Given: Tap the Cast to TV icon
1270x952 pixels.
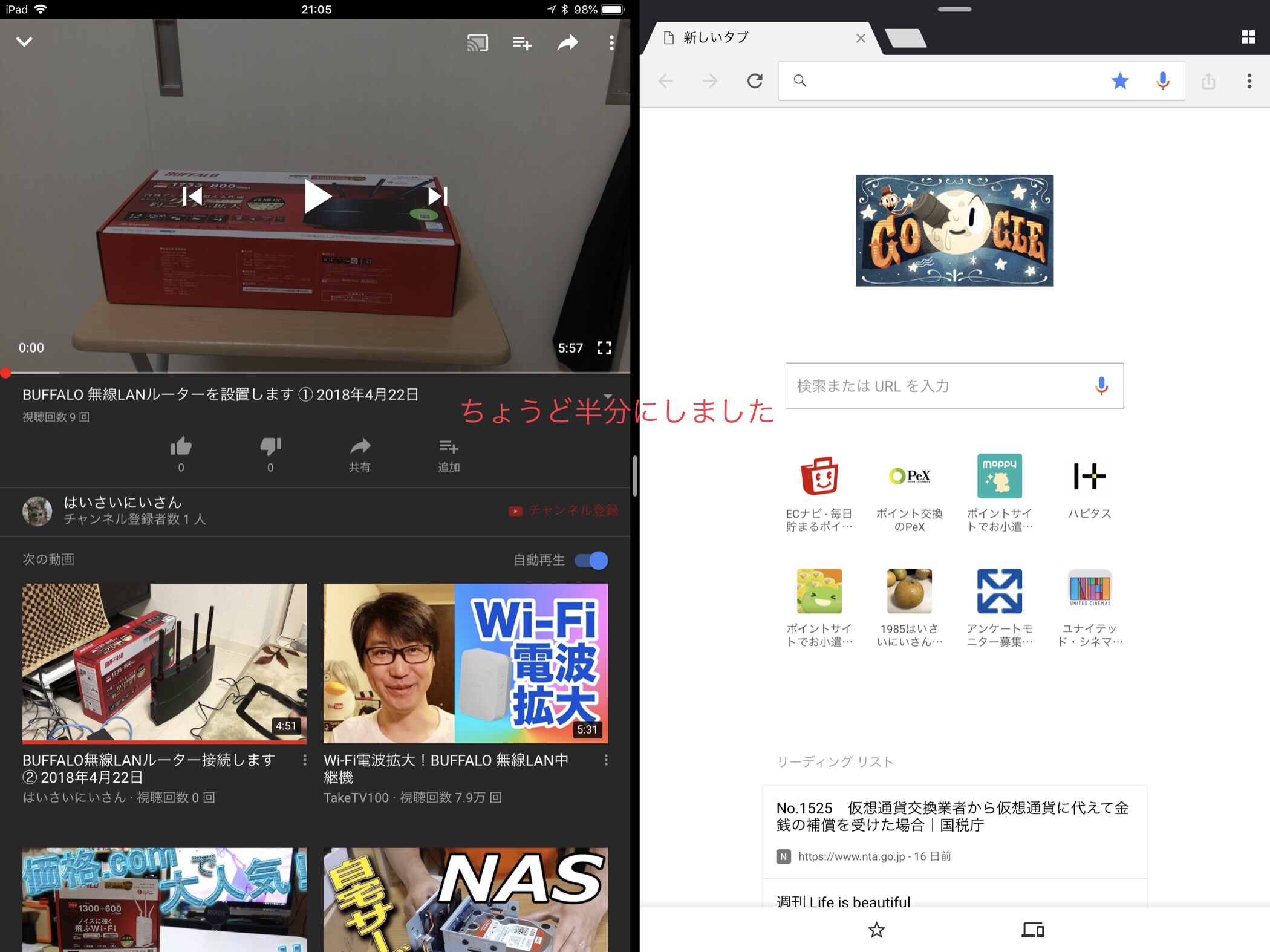Looking at the screenshot, I should [x=477, y=43].
